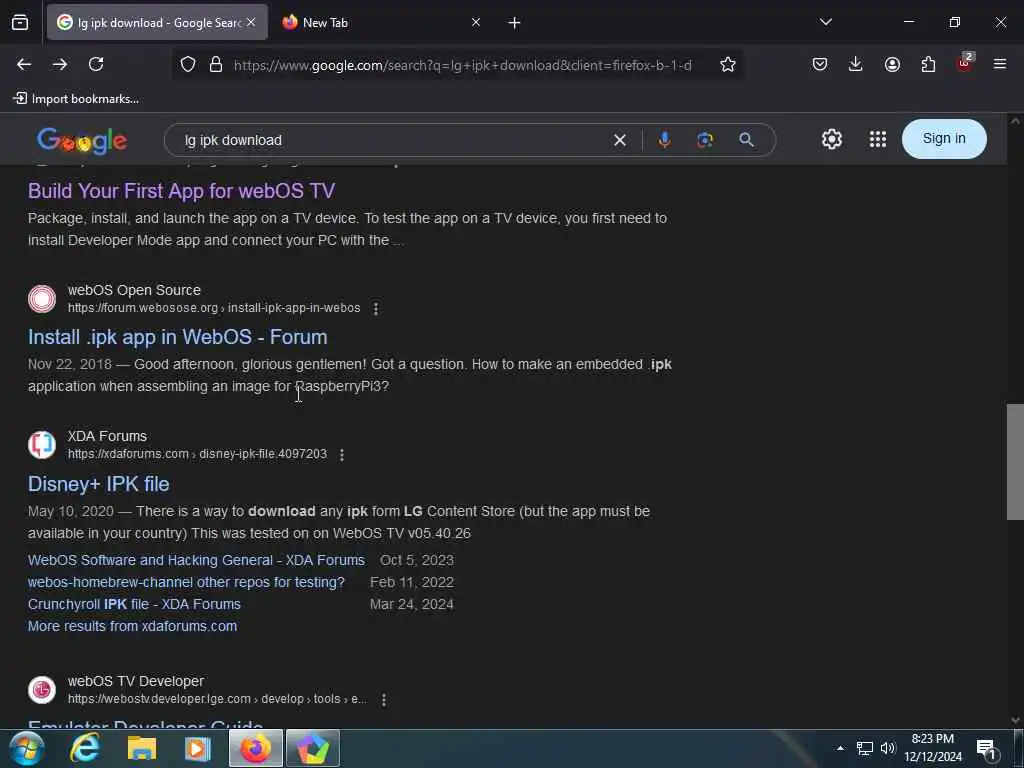Open Google apps grid
Viewport: 1024px width, 768px height.
pos(878,139)
